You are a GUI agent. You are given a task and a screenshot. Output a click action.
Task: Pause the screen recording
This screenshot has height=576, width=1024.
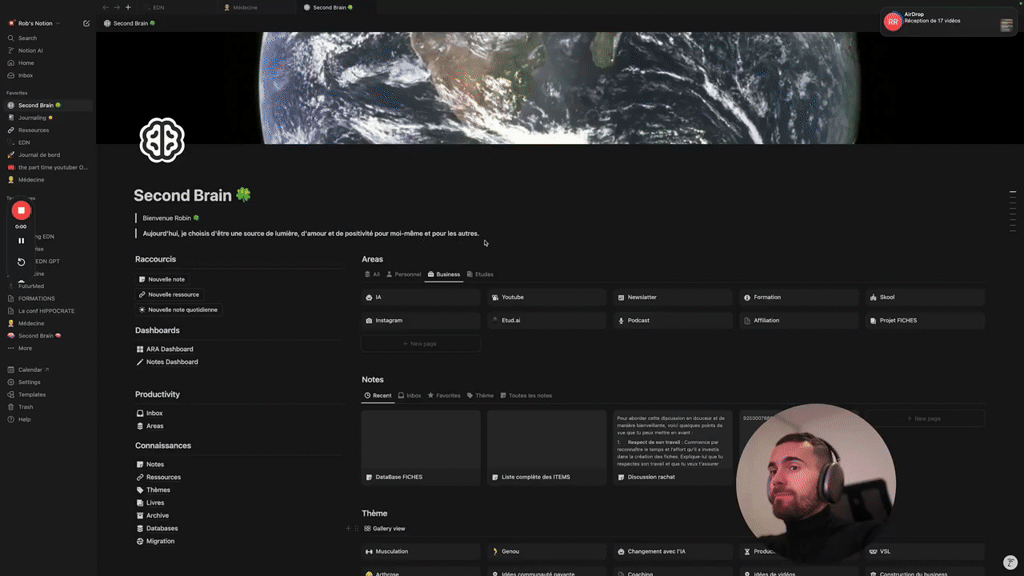point(21,241)
